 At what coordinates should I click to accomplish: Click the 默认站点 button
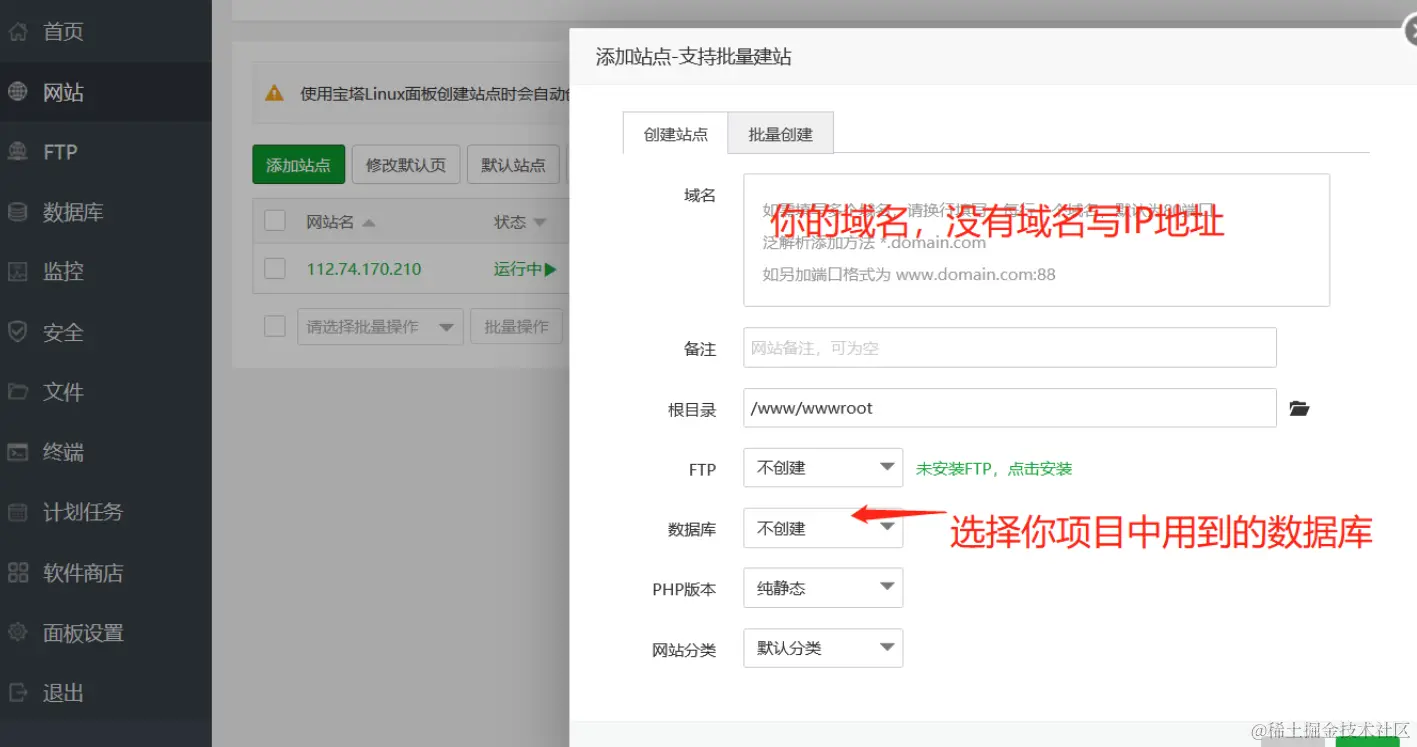[513, 164]
